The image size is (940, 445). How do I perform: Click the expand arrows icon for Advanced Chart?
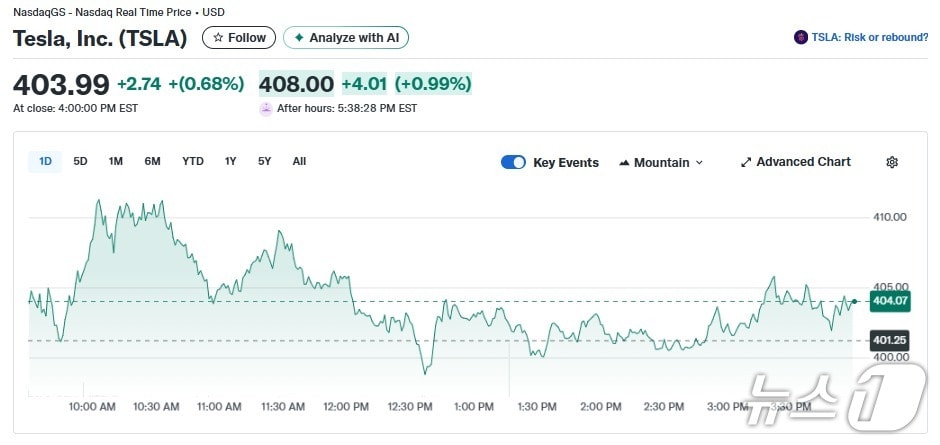click(746, 162)
